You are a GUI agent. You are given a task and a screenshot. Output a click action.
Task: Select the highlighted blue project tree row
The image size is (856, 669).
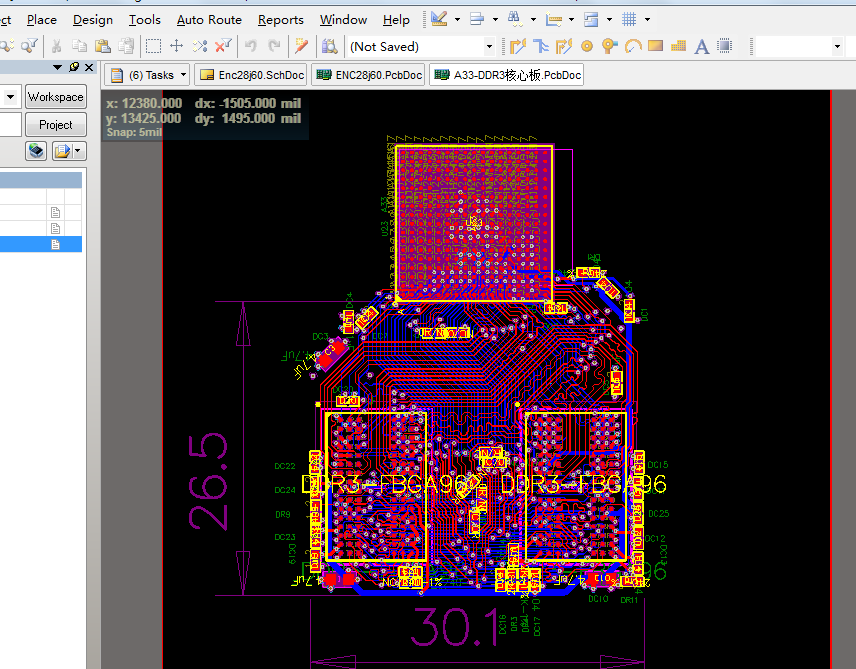pyautogui.click(x=41, y=245)
